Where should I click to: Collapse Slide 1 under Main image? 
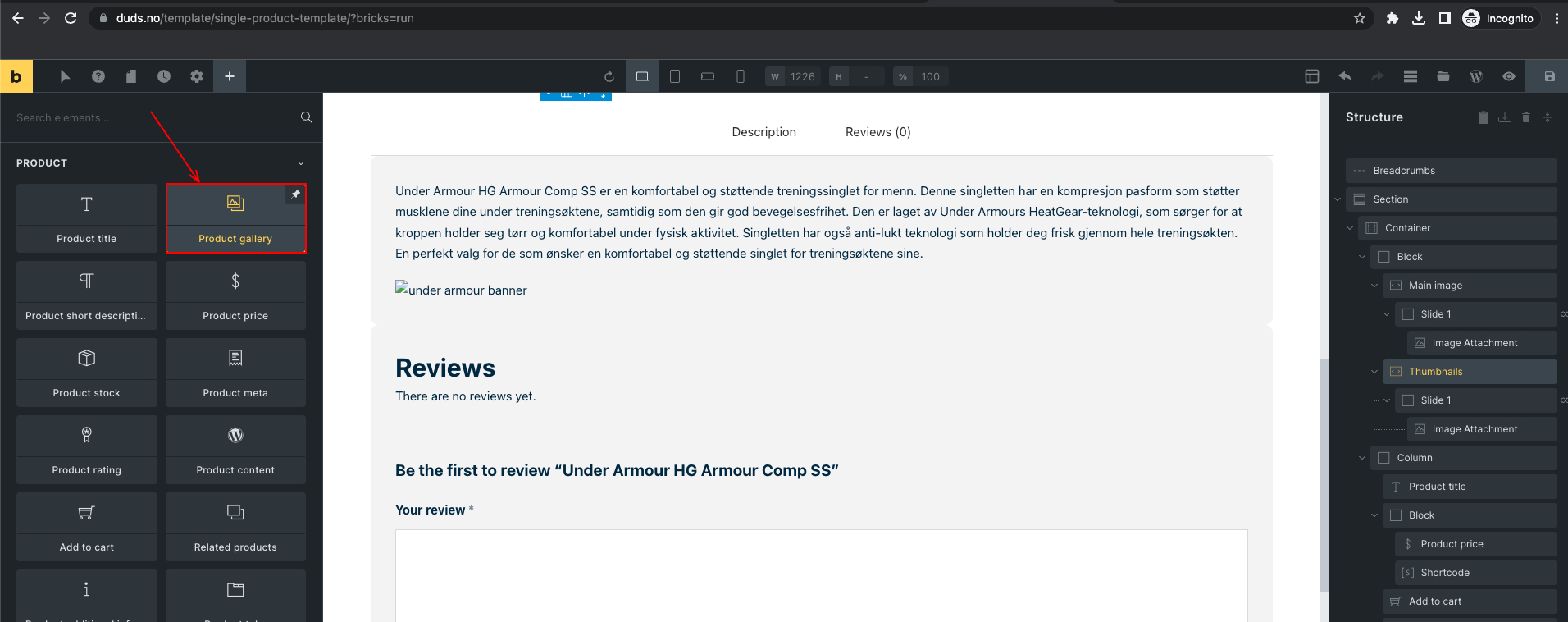[x=1387, y=314]
